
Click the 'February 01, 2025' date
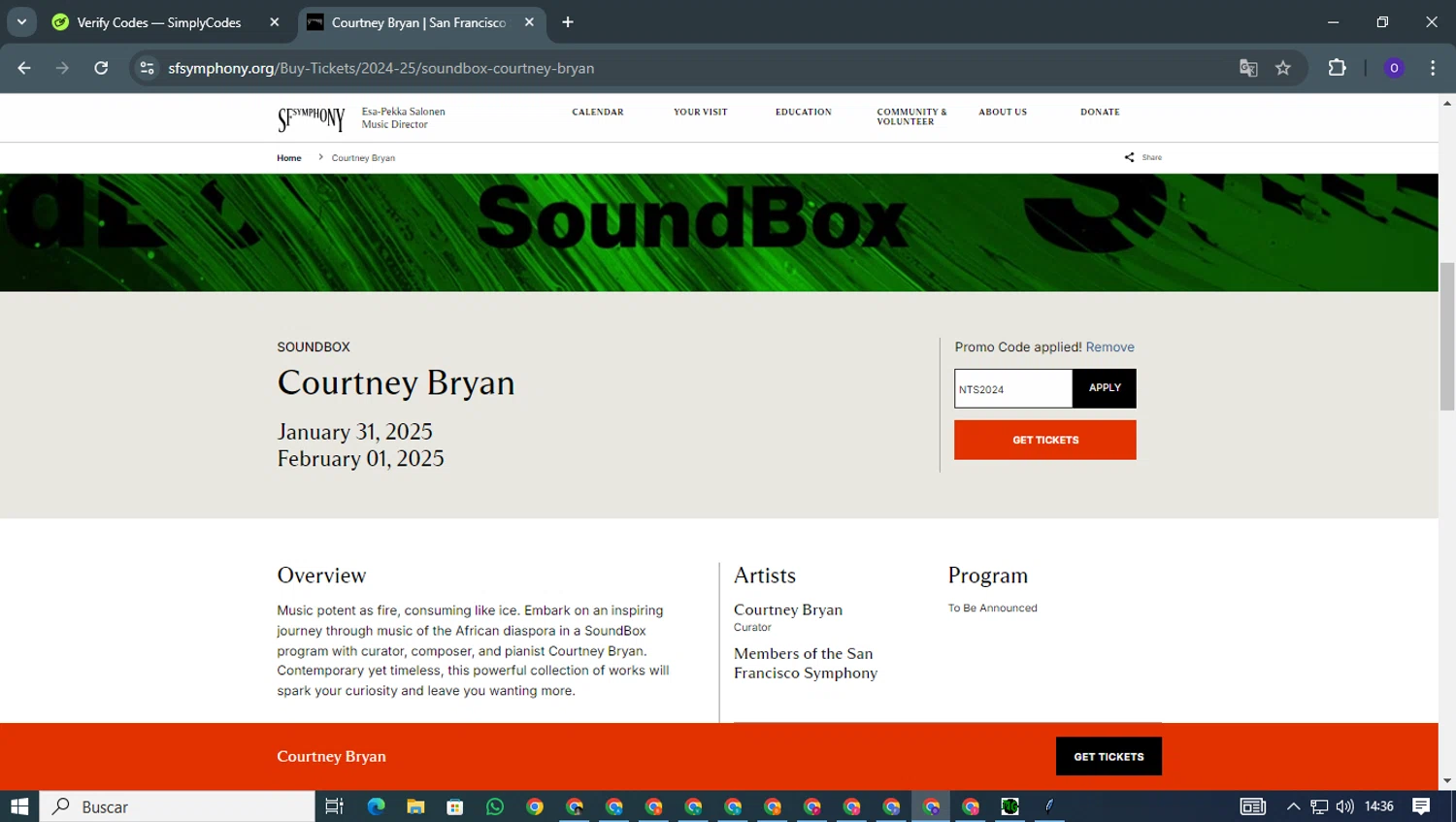[361, 458]
